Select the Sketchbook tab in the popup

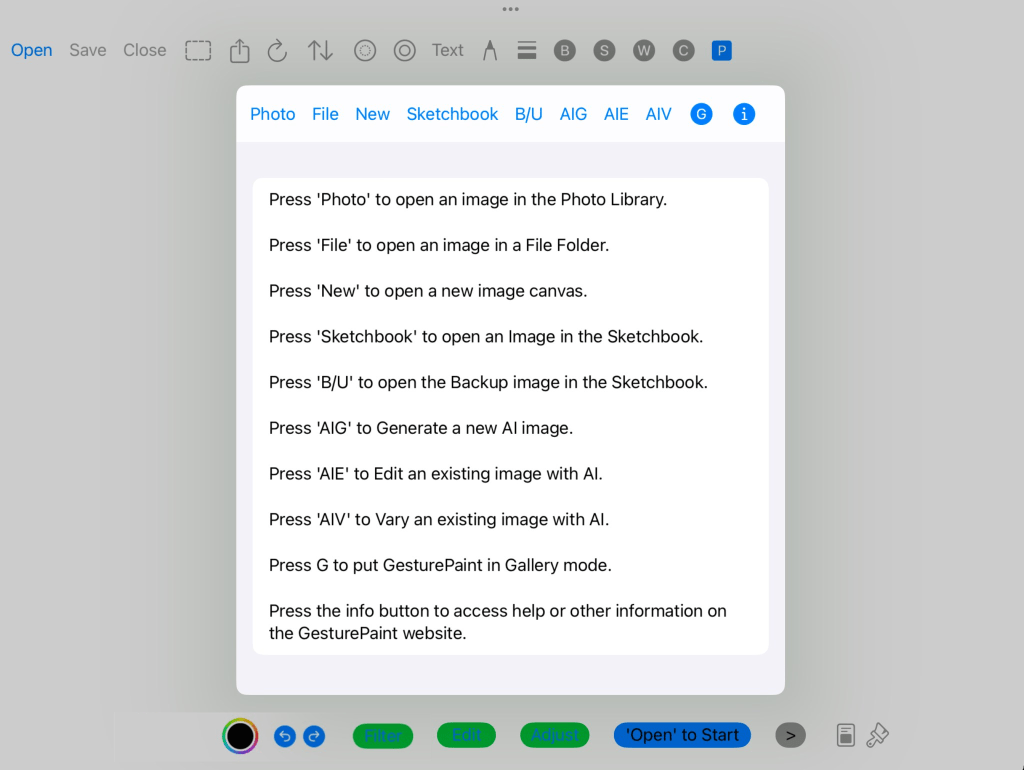452,114
